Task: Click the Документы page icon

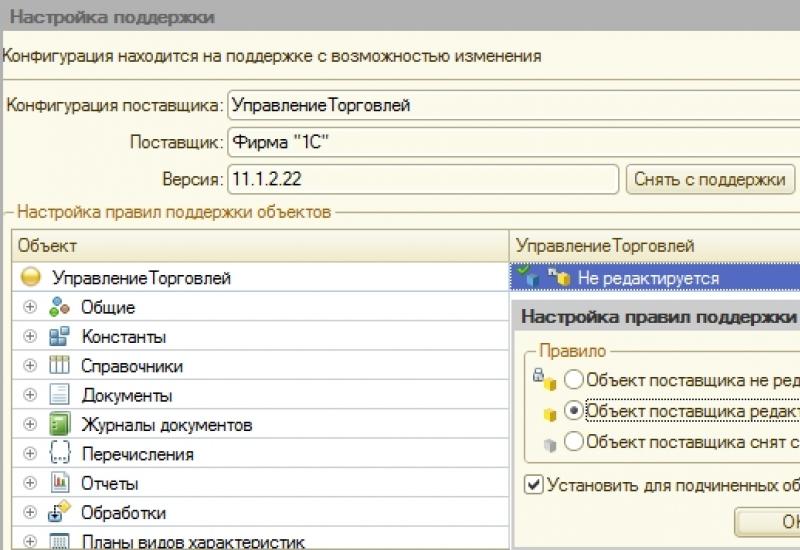Action: 60,395
